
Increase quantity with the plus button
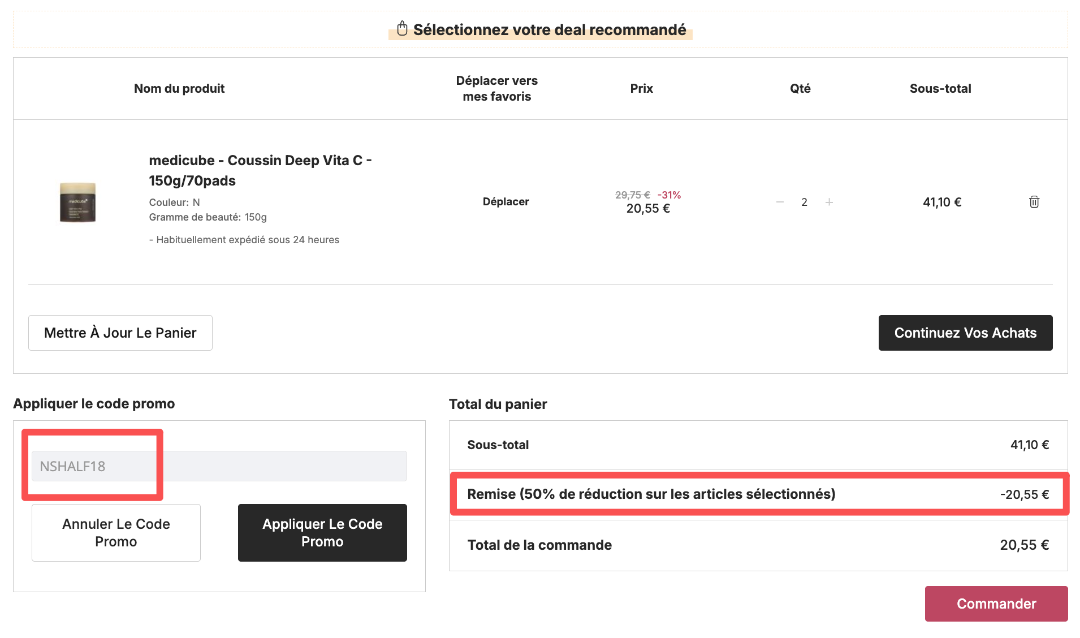(829, 202)
